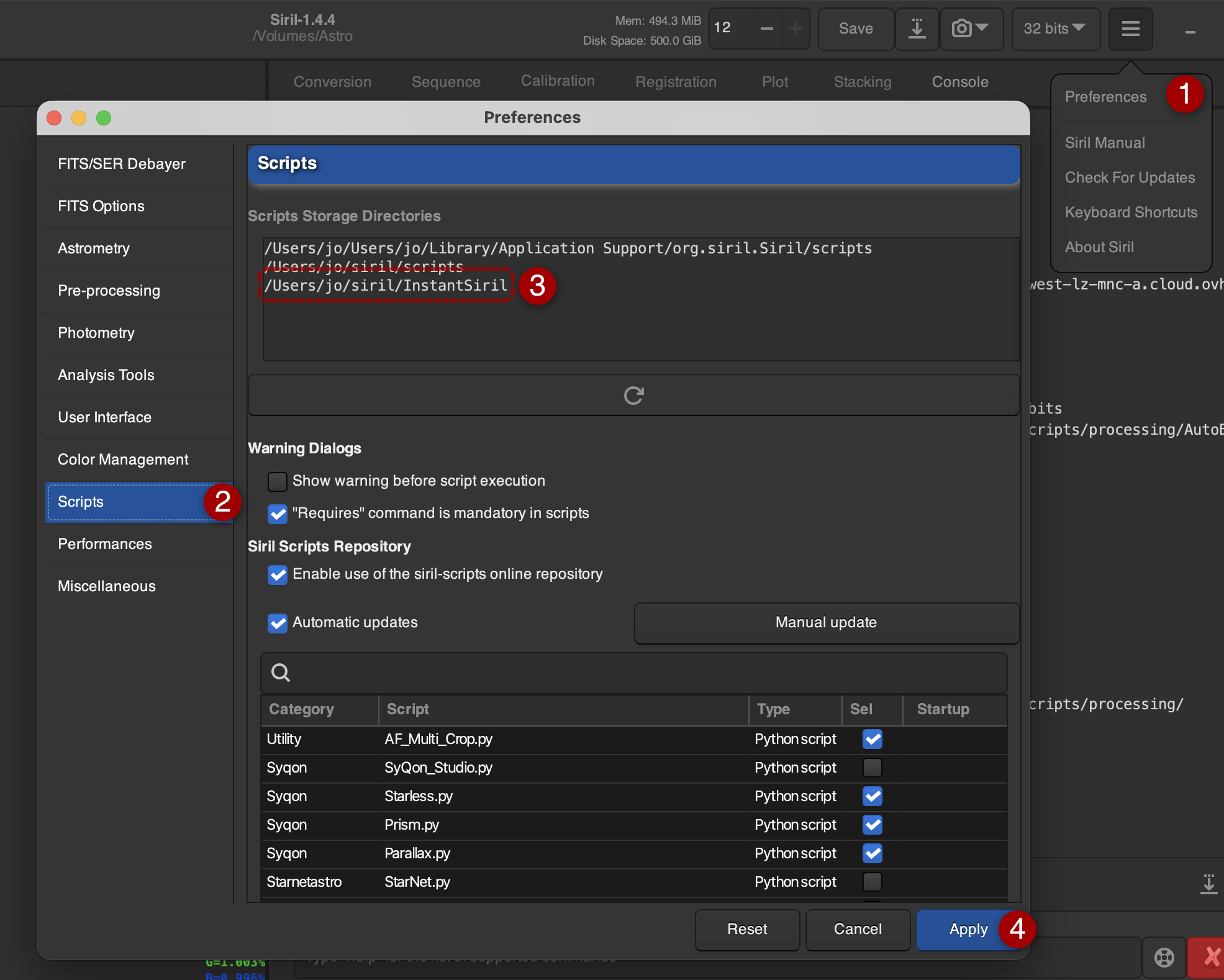Toggle the Starless.py Sel checkbox
Screen dimensions: 1224x980
873,796
